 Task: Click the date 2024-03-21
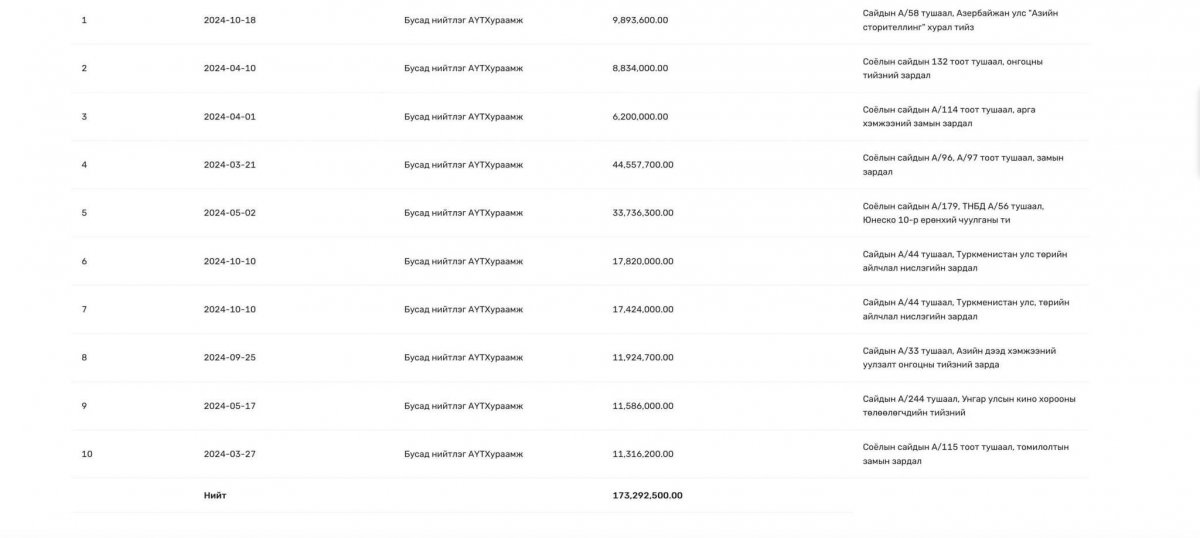[x=229, y=165]
